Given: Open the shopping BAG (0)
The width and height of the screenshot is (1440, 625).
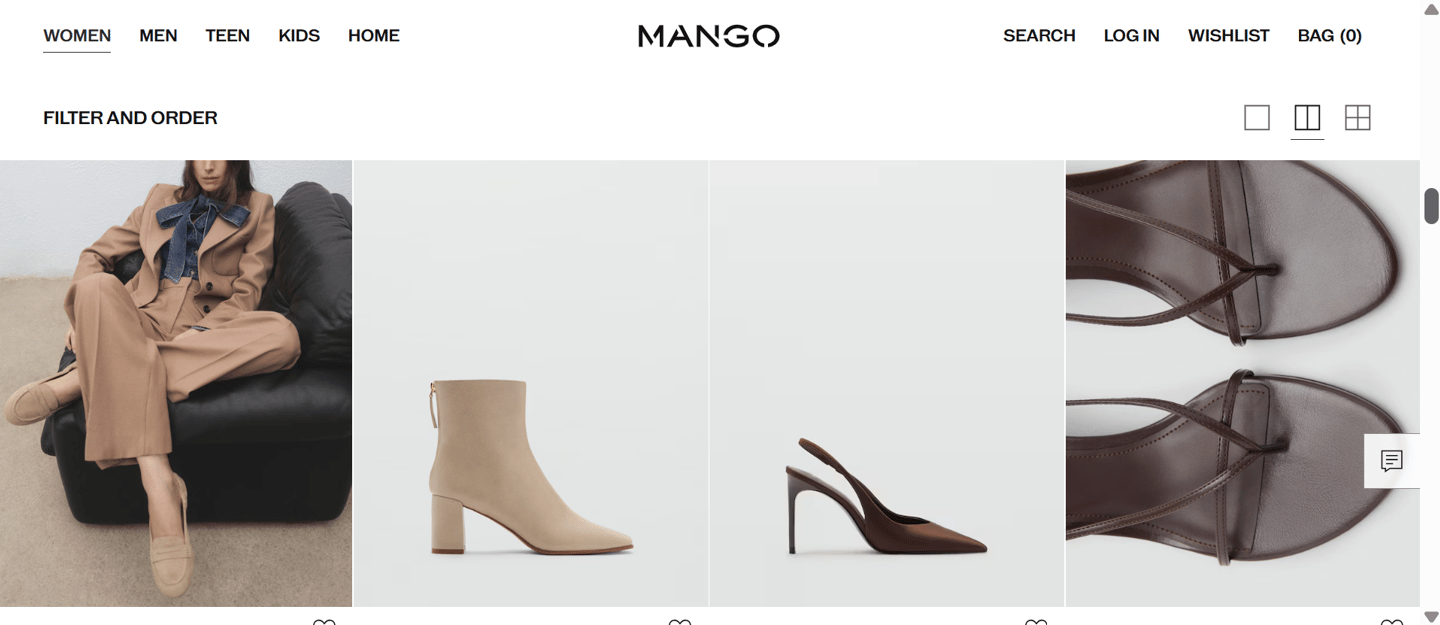Looking at the screenshot, I should [1330, 36].
